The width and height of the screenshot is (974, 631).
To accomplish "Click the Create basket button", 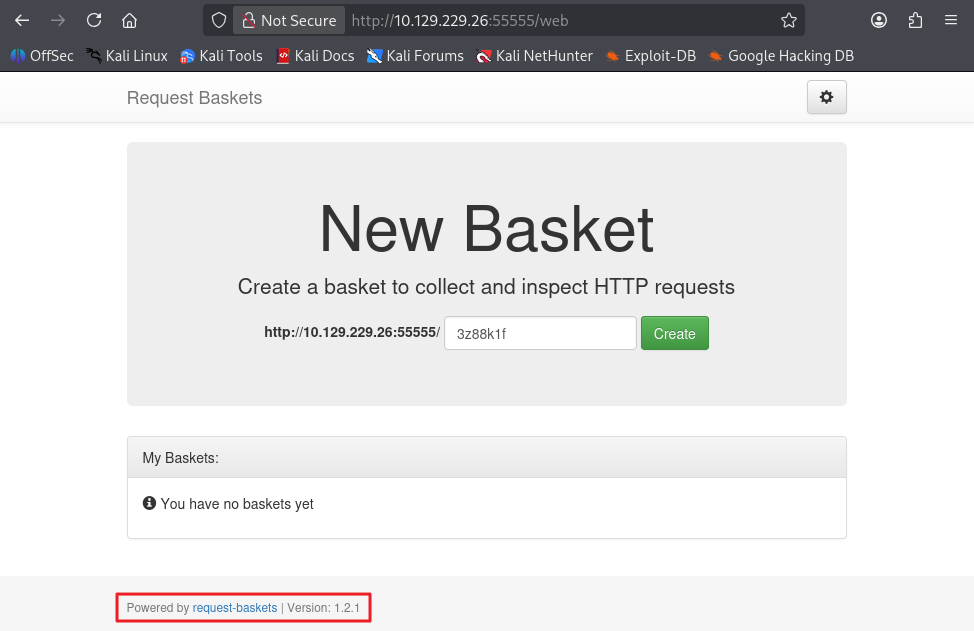I will pyautogui.click(x=674, y=334).
